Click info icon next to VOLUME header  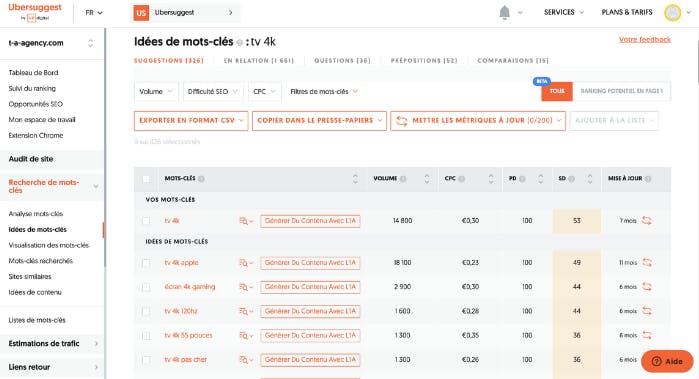[403, 179]
